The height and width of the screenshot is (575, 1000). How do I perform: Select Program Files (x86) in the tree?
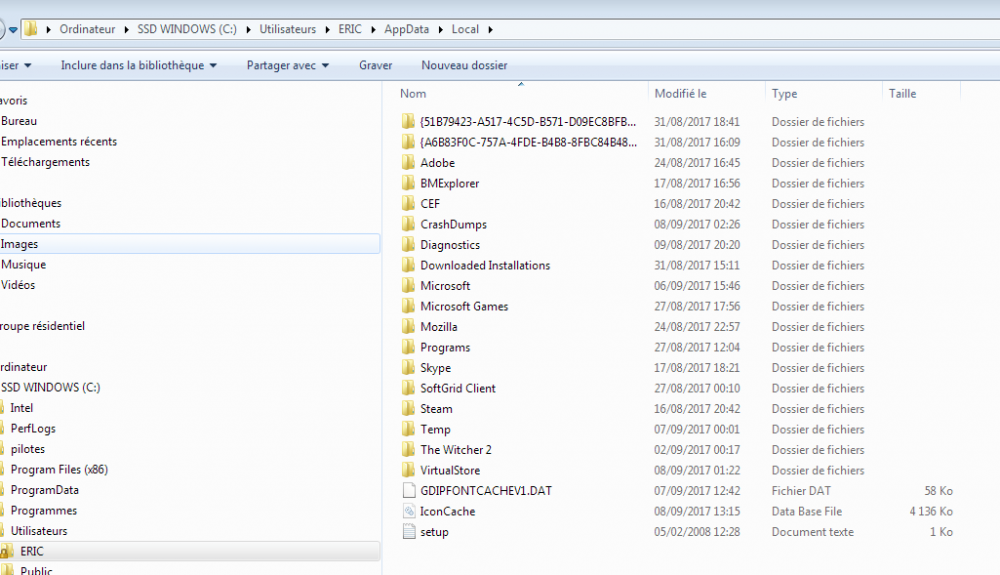click(x=59, y=469)
